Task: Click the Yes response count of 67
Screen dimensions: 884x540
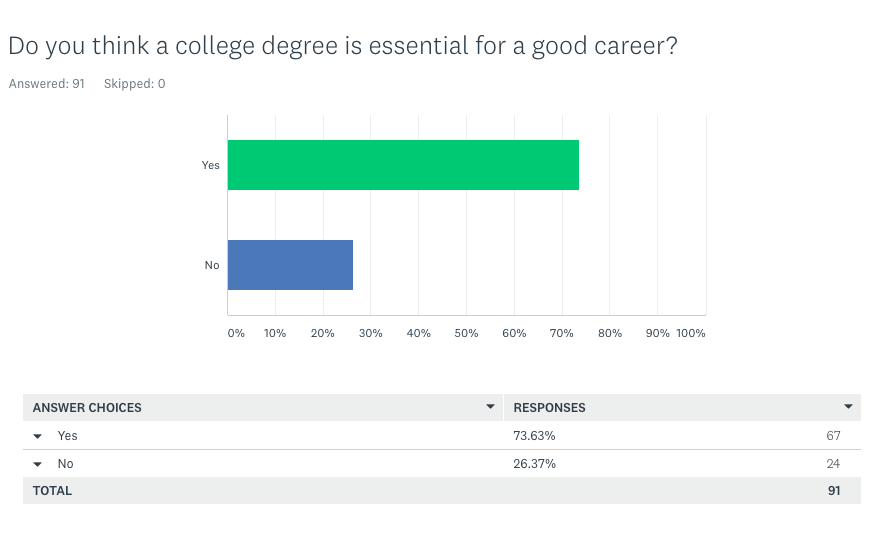Action: (x=833, y=436)
